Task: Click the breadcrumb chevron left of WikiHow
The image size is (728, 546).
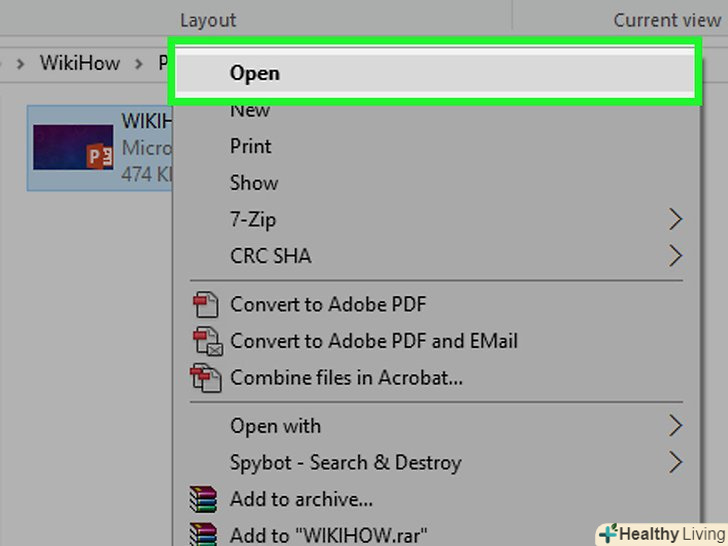Action: (x=19, y=63)
